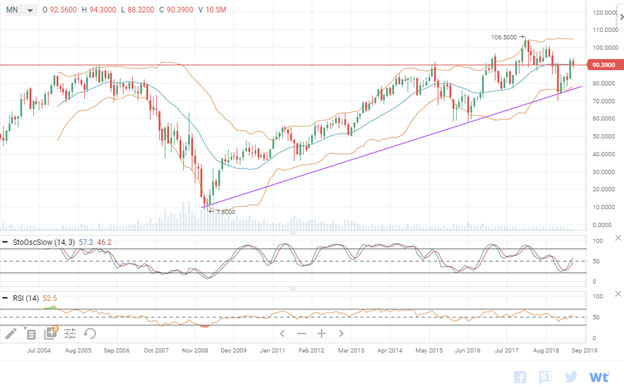The image size is (624, 387).
Task: Click the 90.3900 current price tag
Action: click(x=605, y=65)
